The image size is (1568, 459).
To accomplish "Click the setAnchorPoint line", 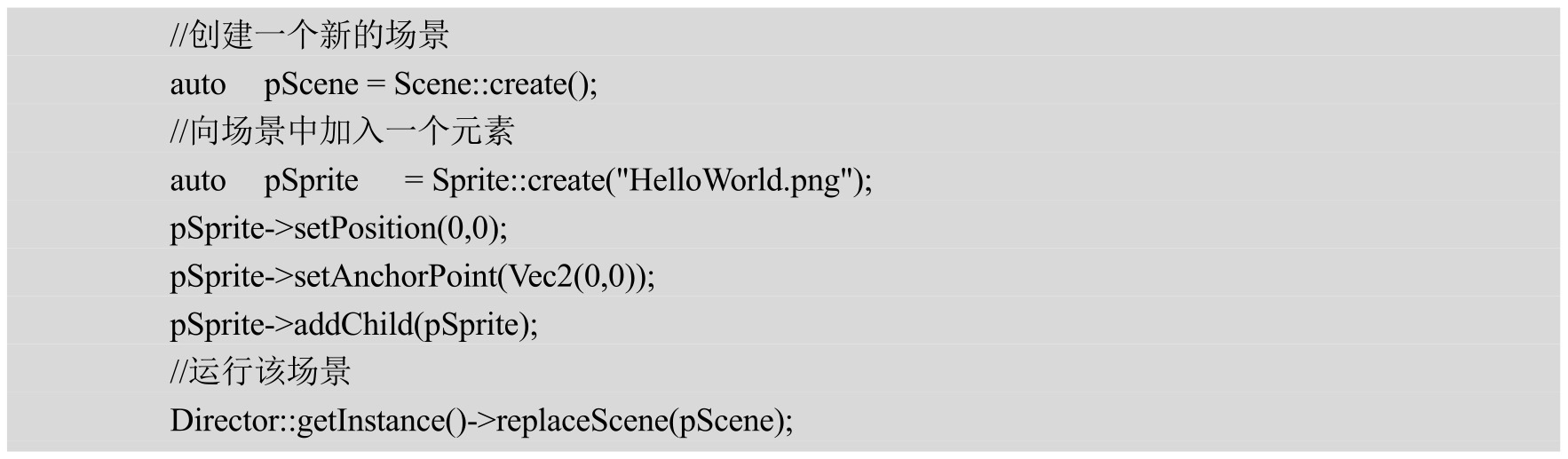I will pyautogui.click(x=413, y=276).
